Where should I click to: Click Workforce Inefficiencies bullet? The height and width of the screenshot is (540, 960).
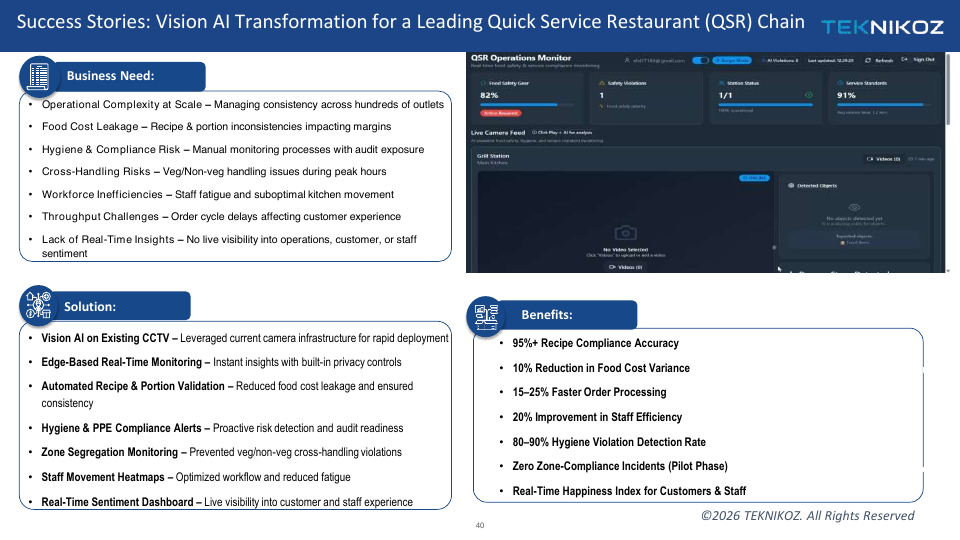(217, 194)
